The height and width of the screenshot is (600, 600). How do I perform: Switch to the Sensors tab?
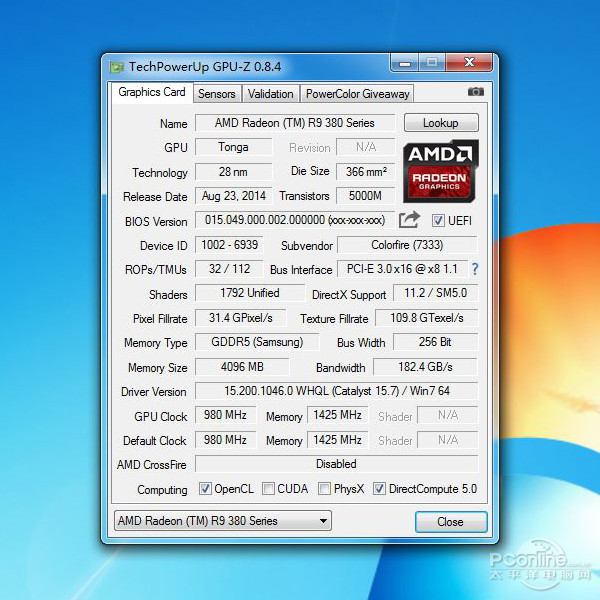(217, 94)
